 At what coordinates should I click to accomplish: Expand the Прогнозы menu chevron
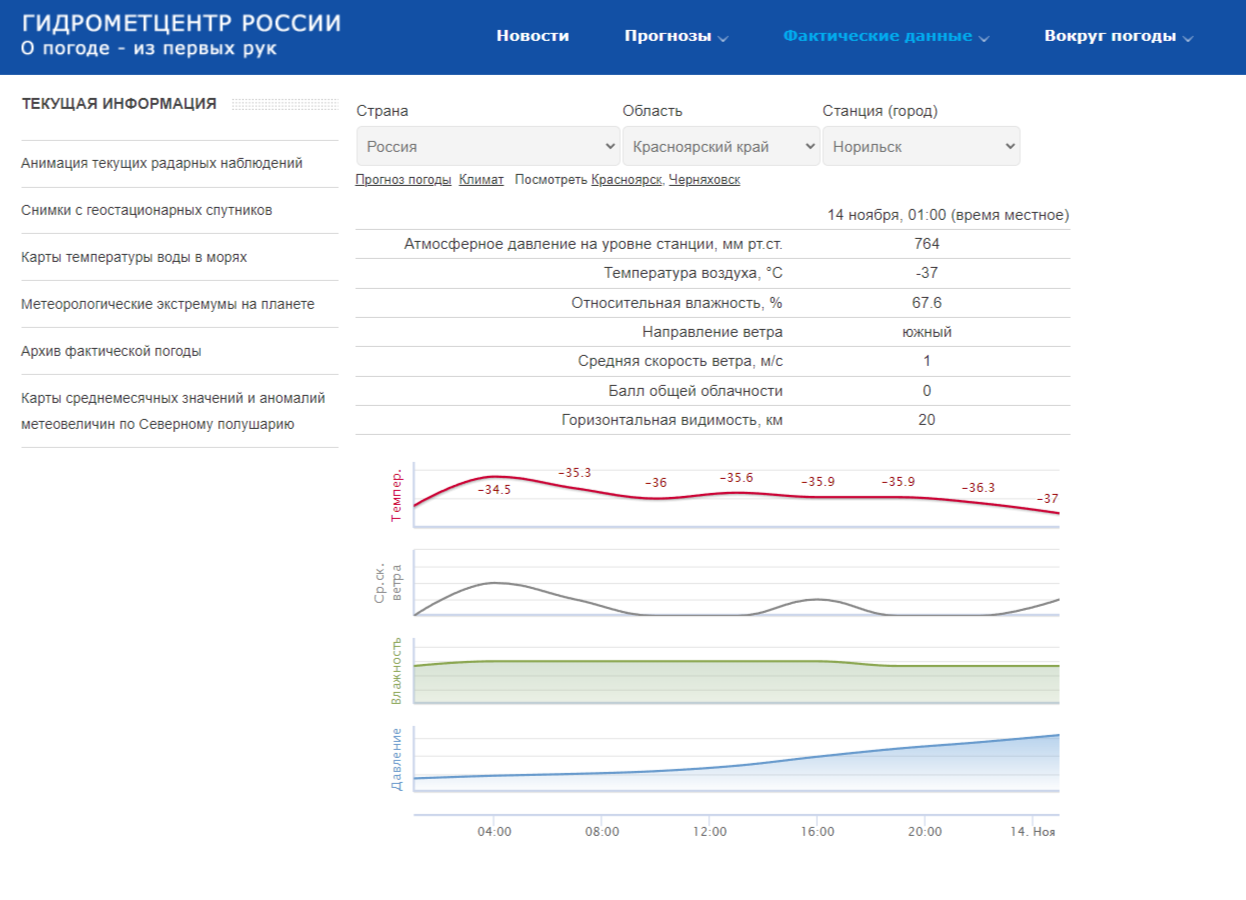[723, 38]
